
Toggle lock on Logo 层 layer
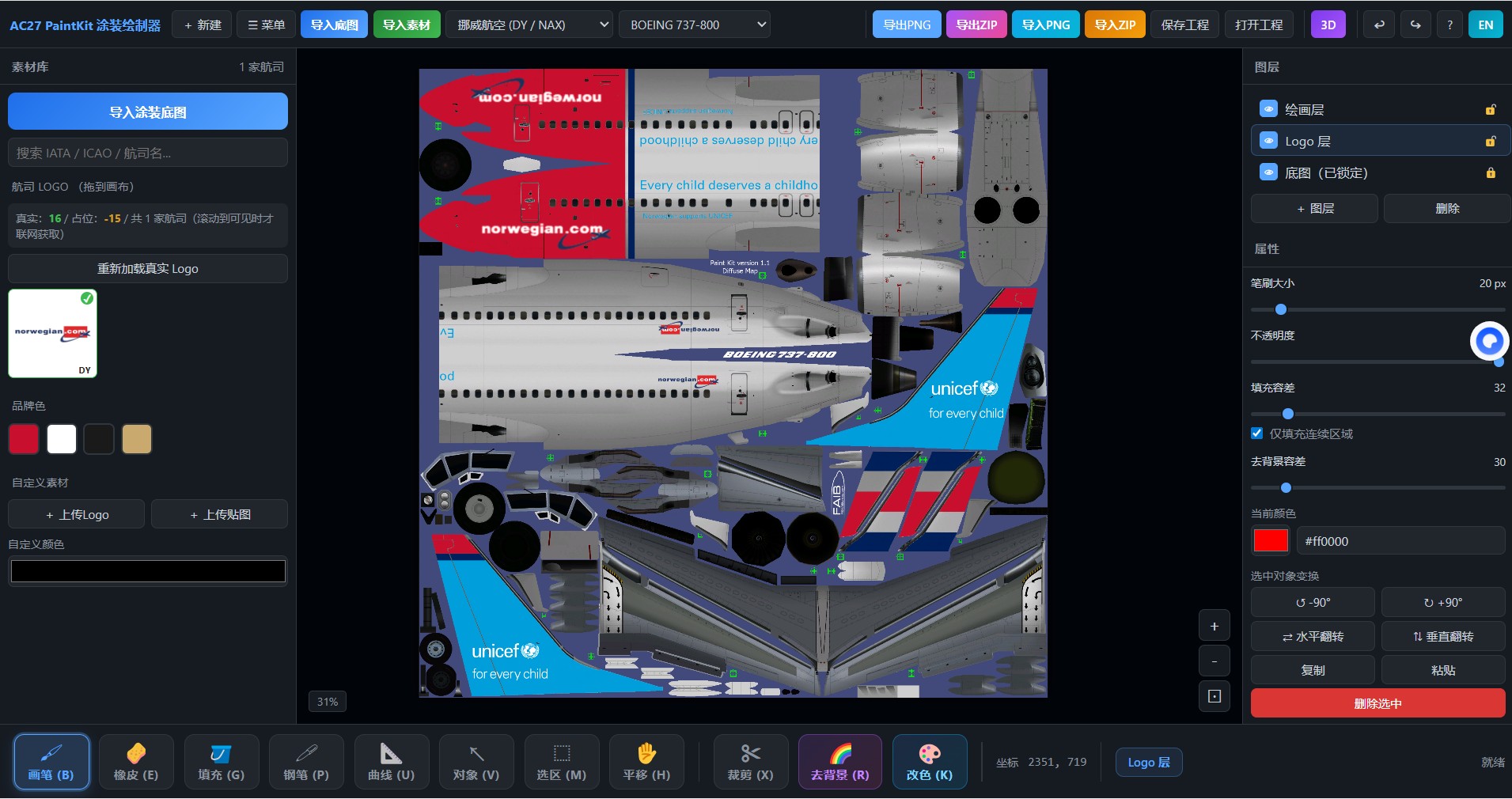(x=1491, y=142)
